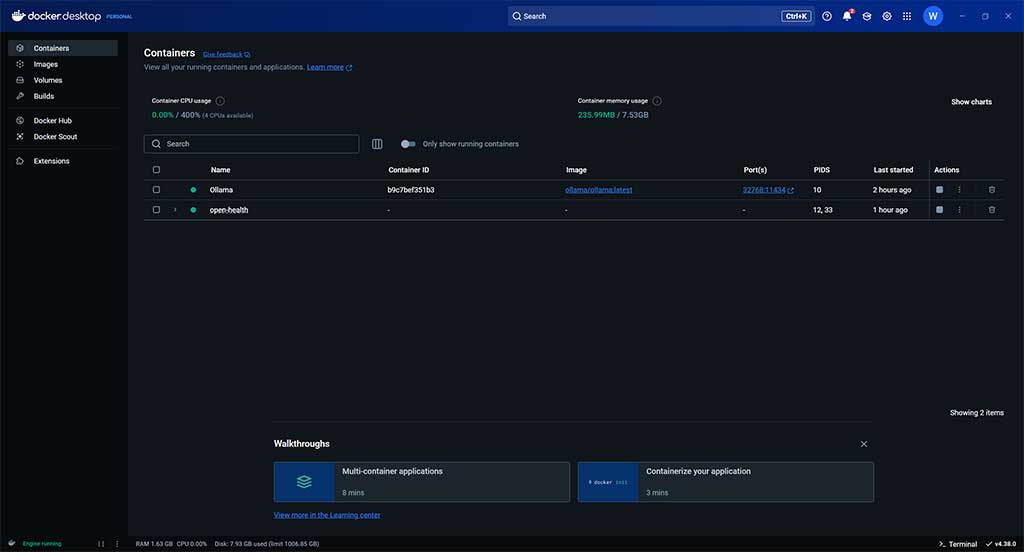Open the engine options kebab menu in the status bar

tap(117, 544)
